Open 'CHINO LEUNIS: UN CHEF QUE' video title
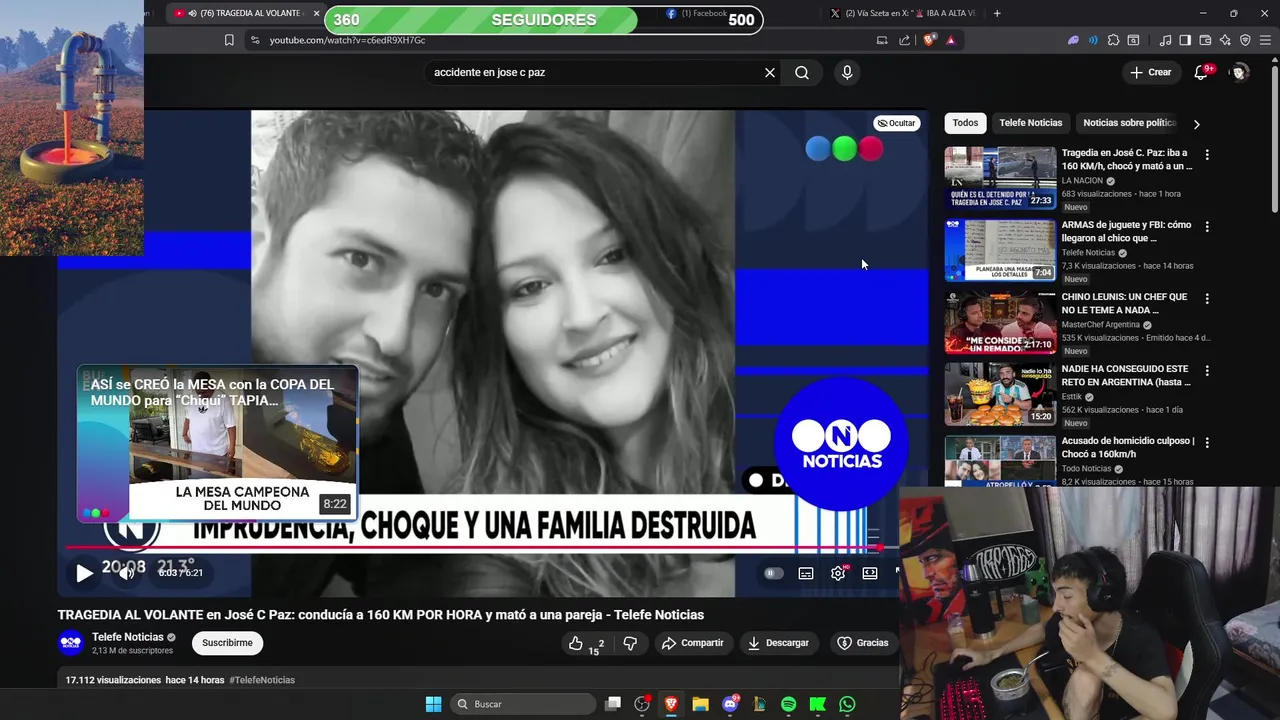Screen dimensions: 1280x720 pyautogui.click(x=1124, y=304)
